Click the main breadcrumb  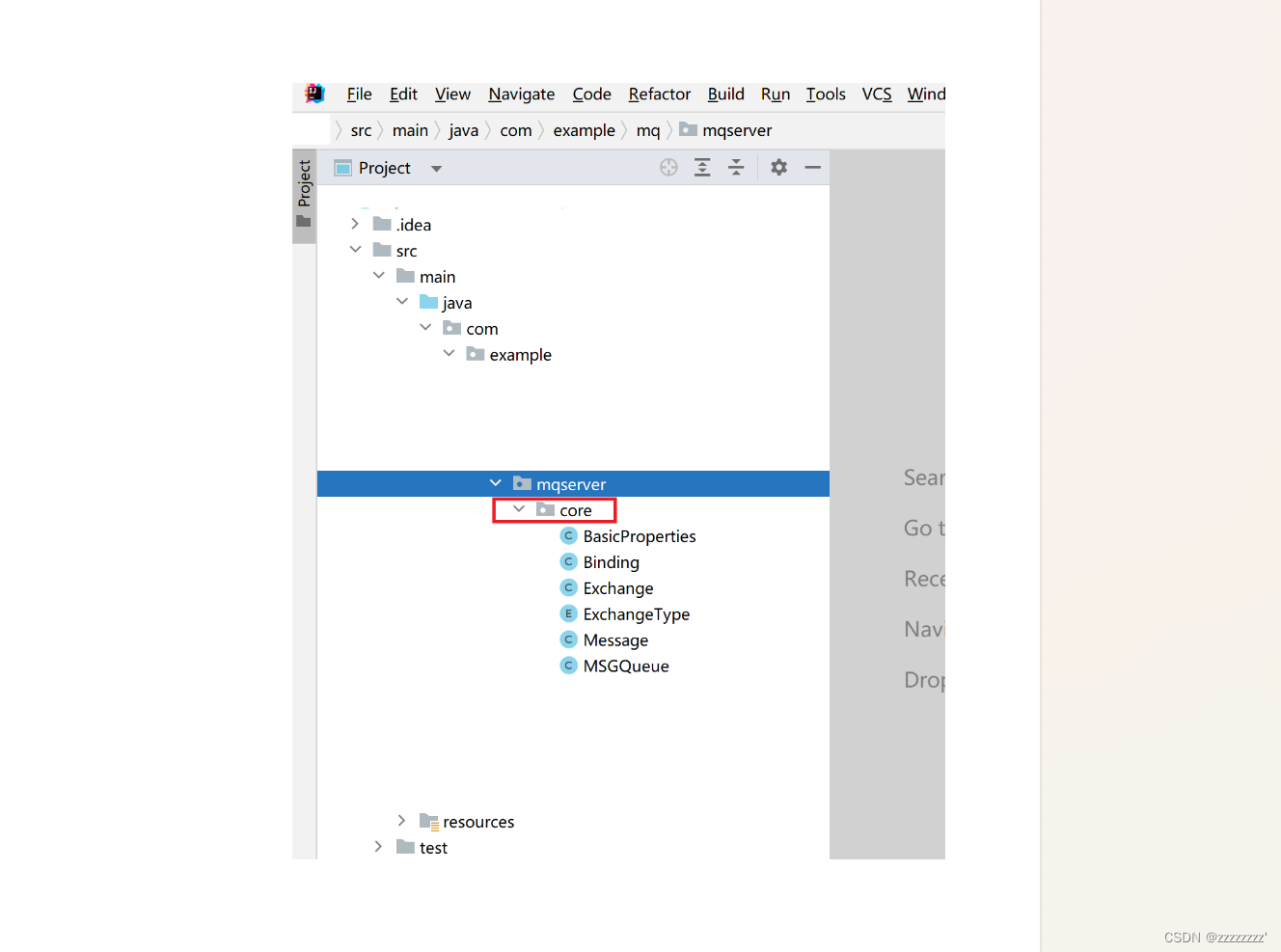(x=410, y=130)
